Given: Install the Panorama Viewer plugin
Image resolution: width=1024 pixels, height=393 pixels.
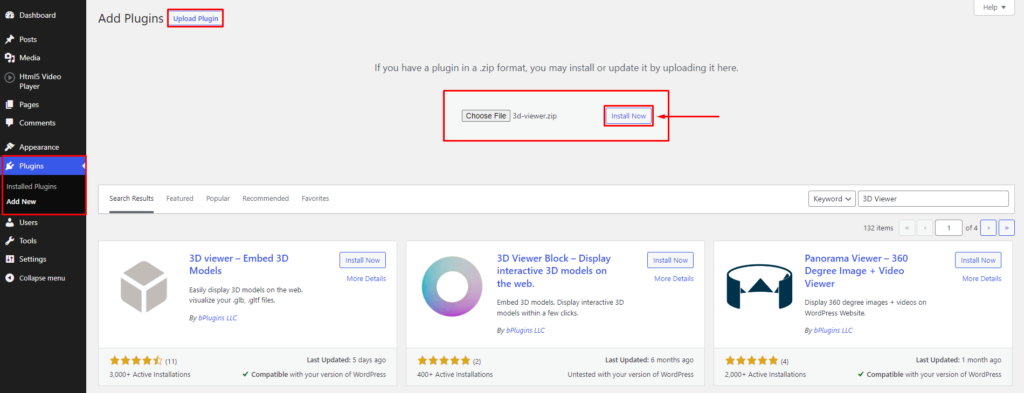Looking at the screenshot, I should tap(978, 260).
